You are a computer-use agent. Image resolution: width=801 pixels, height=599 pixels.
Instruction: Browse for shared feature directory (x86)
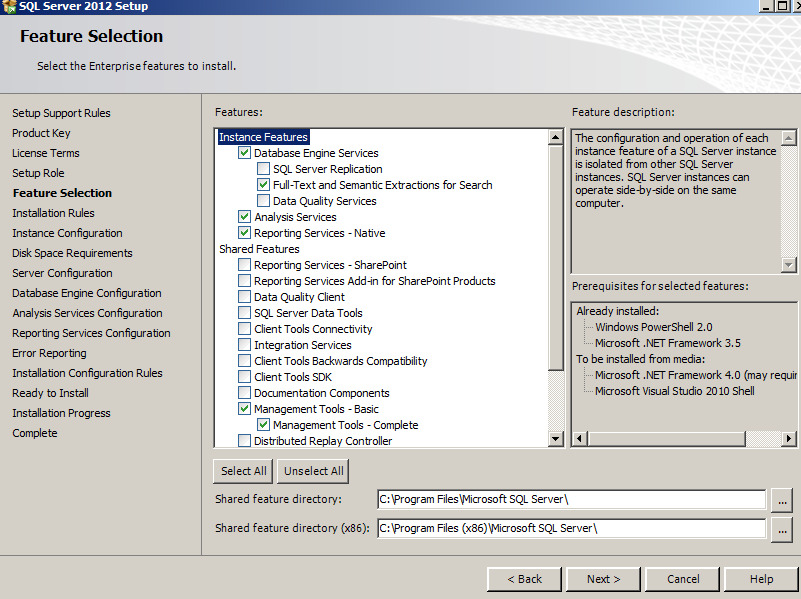[x=782, y=529]
